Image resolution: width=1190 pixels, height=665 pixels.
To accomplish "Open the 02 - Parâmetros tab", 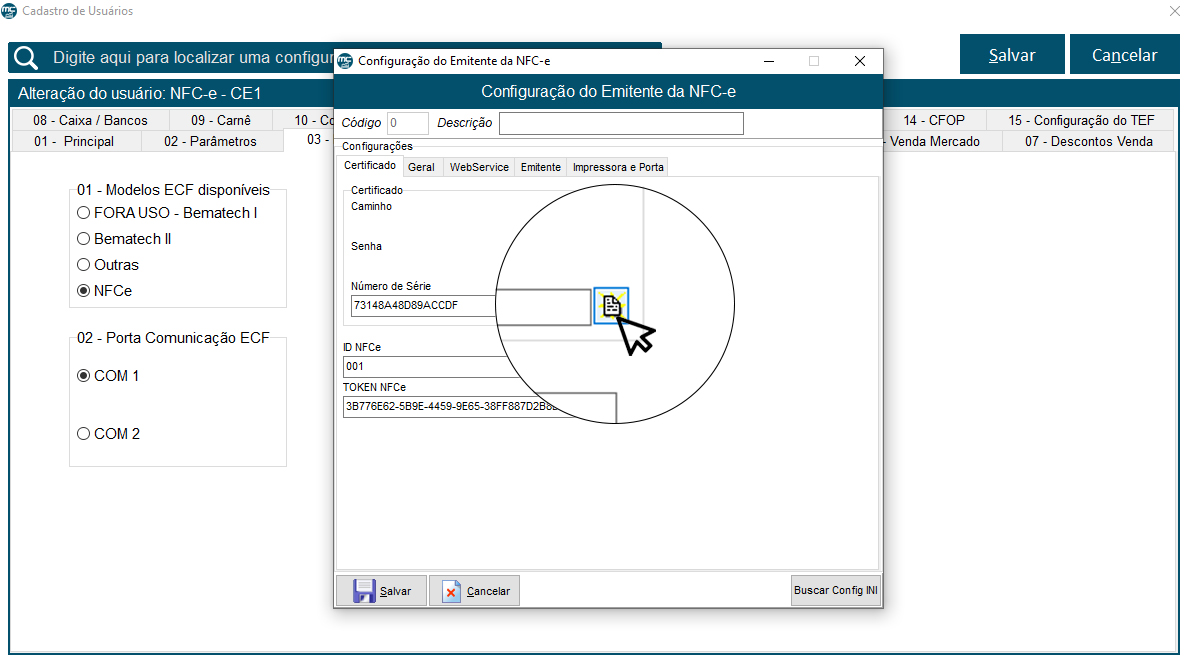I will (x=210, y=141).
